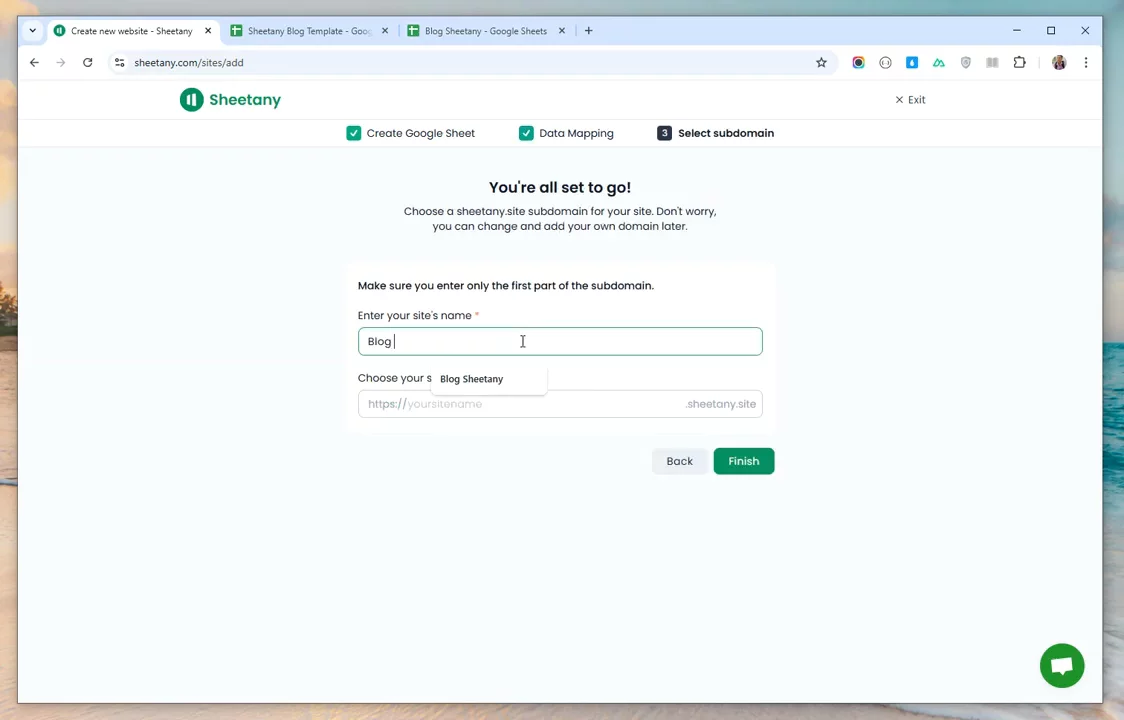
Task: Click the green Nuxt extension icon
Action: 938,63
